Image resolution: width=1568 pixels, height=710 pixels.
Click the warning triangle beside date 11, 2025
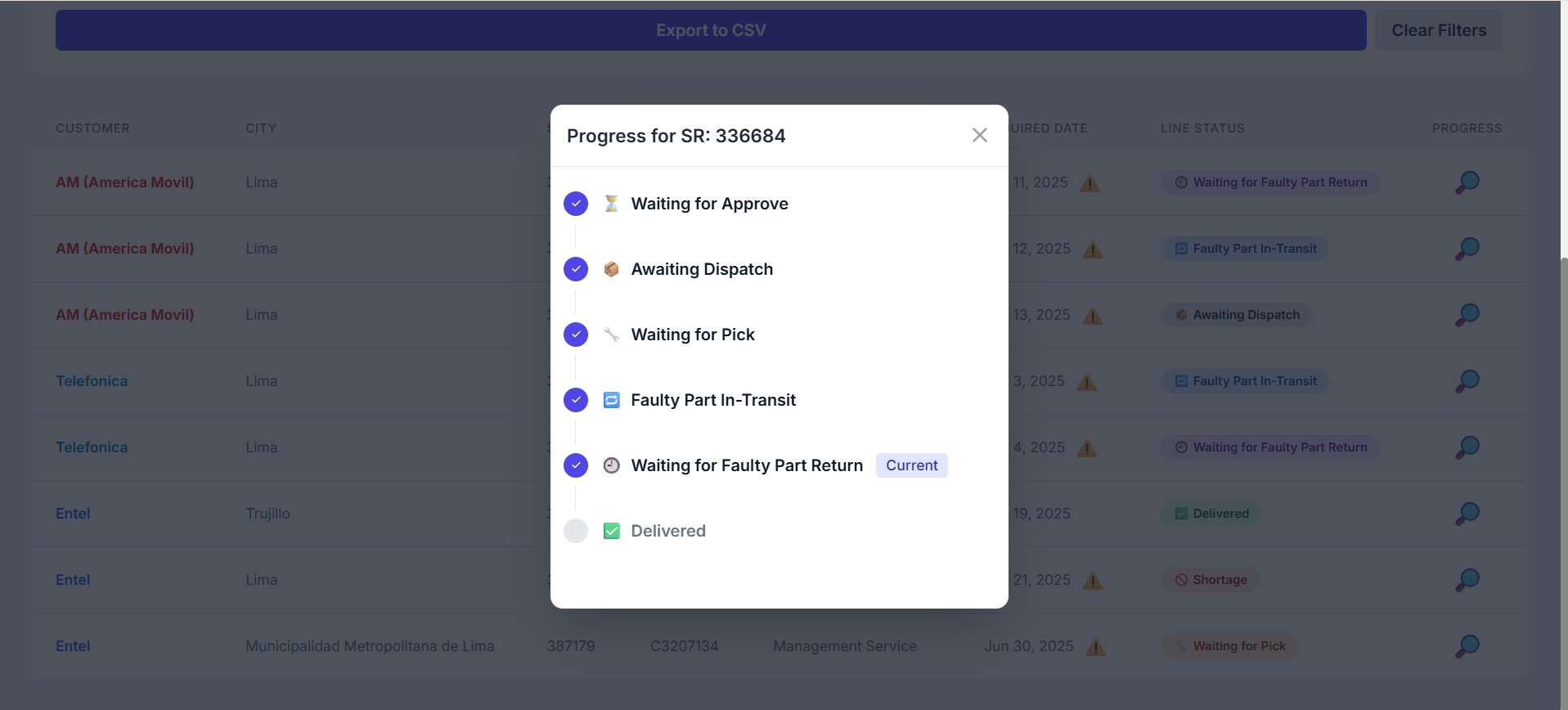pyautogui.click(x=1090, y=183)
